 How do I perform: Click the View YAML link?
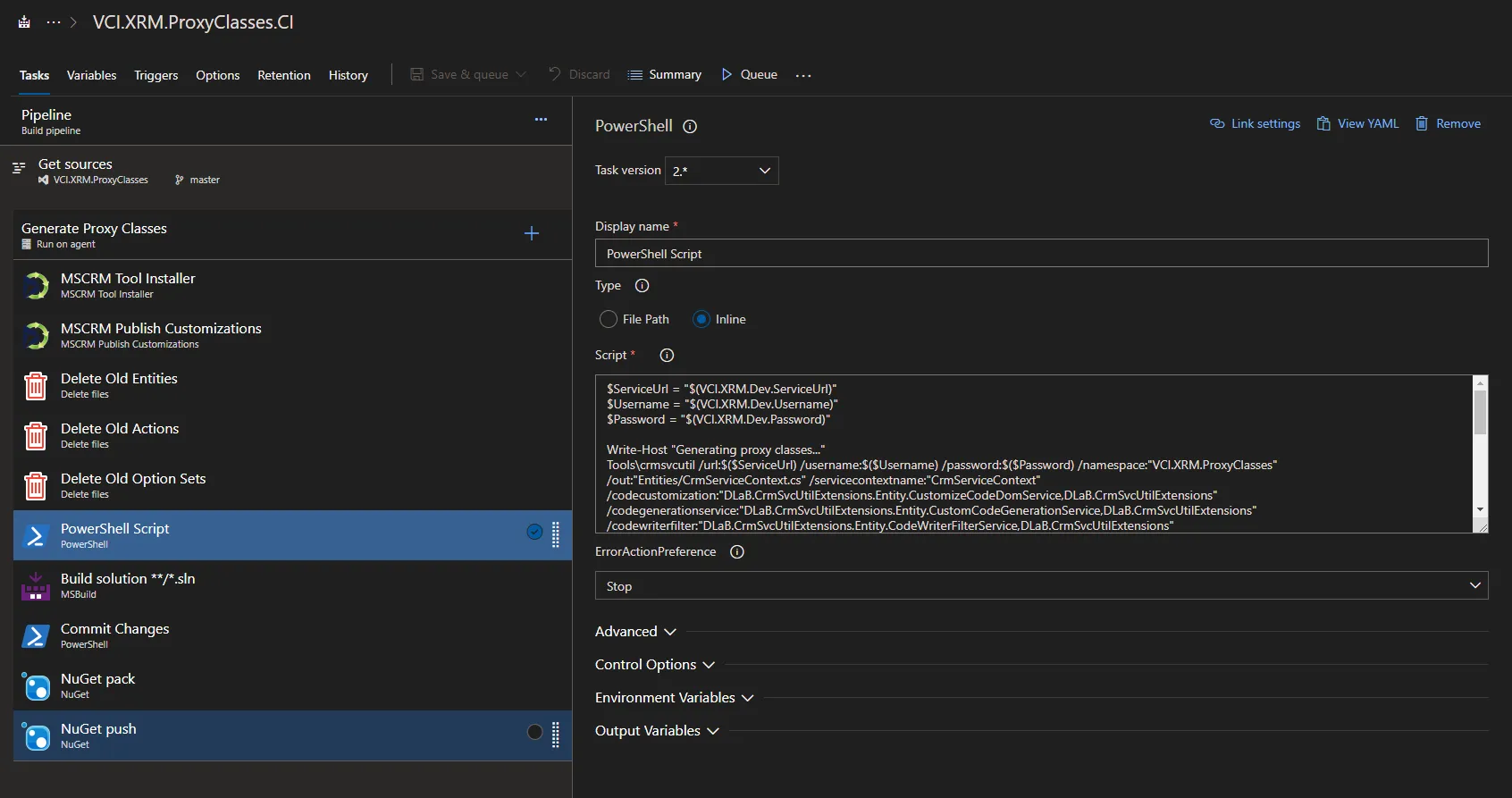1358,123
